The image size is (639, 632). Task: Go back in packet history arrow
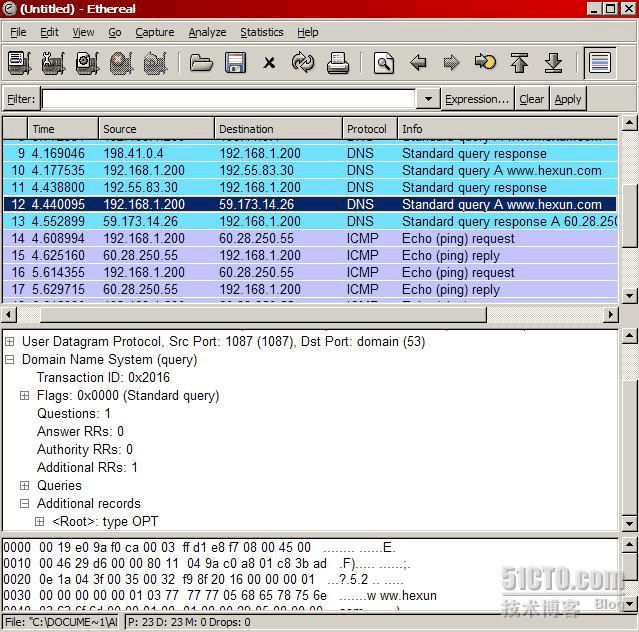click(418, 63)
